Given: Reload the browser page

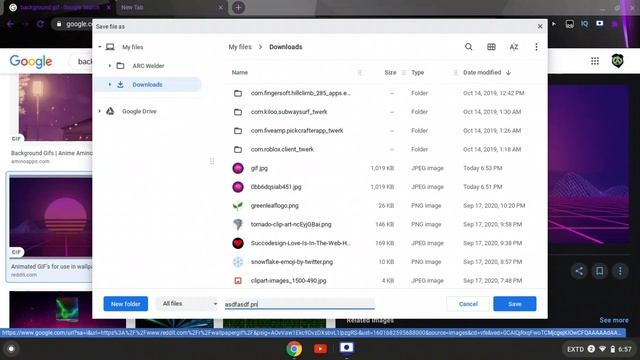Looking at the screenshot, I should pos(40,24).
